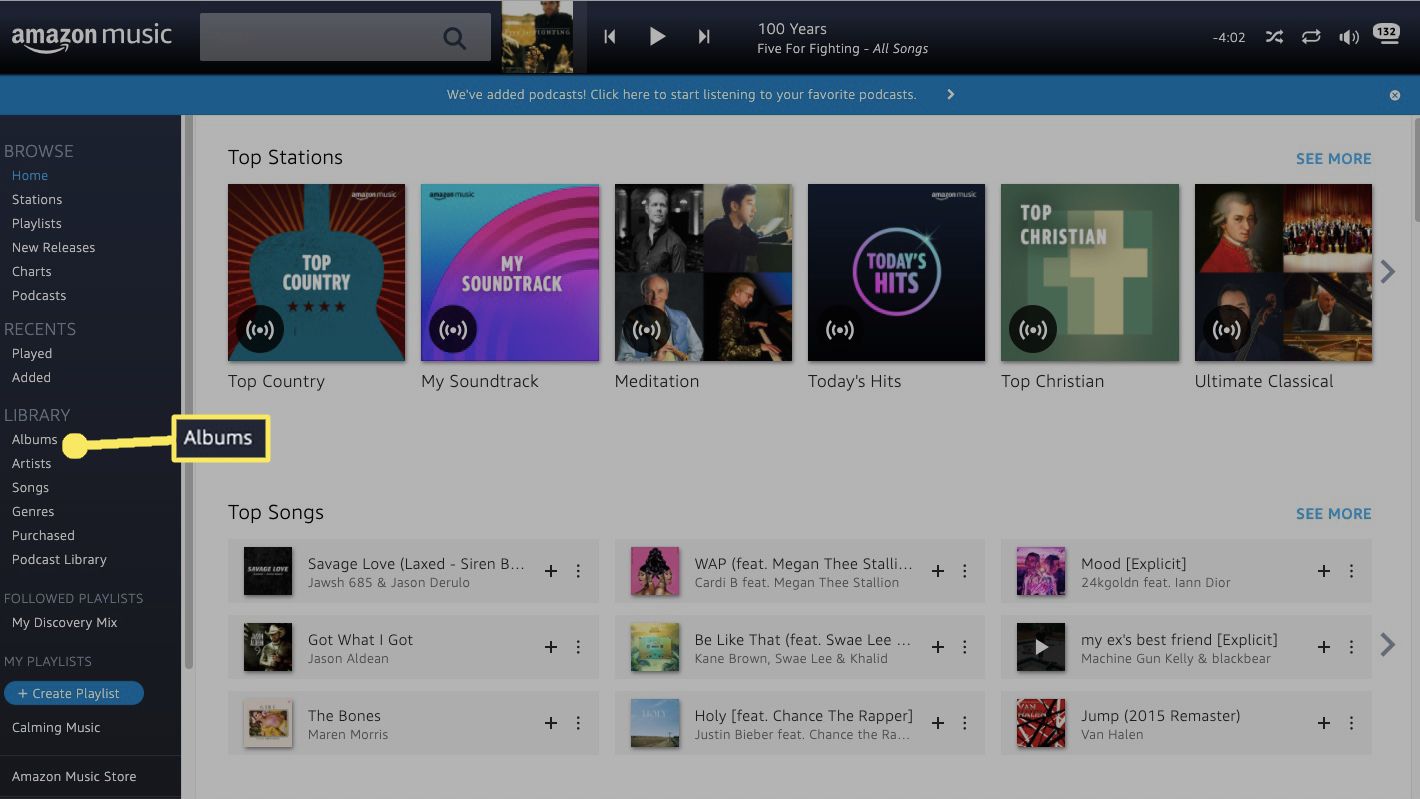This screenshot has height=799, width=1420.
Task: Add Jump (2015 Remaster) to library
Action: (1324, 723)
